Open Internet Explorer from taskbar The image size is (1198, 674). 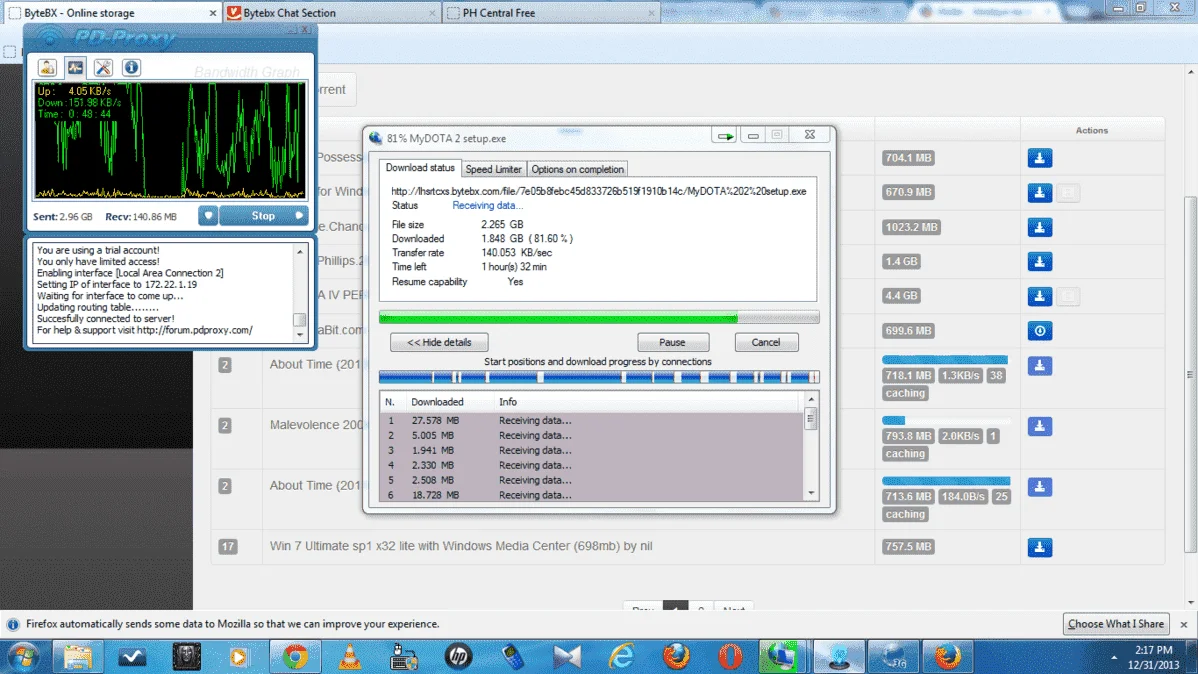click(x=622, y=656)
